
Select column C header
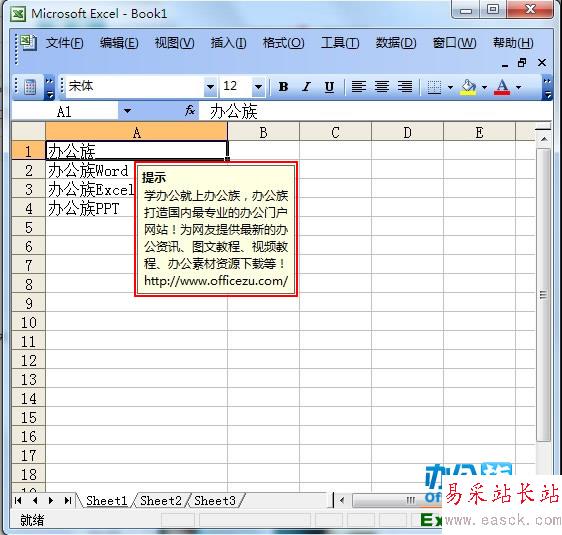335,132
